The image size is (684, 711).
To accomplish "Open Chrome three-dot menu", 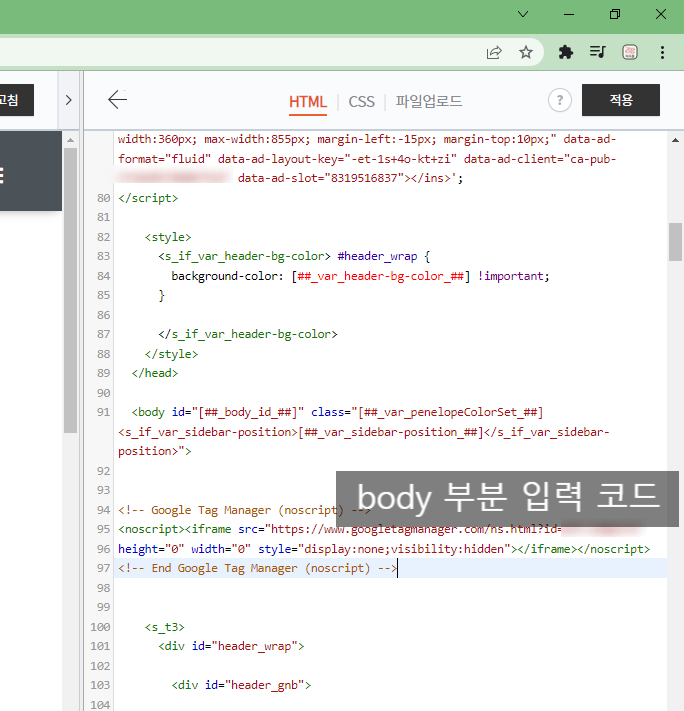I will tap(662, 53).
